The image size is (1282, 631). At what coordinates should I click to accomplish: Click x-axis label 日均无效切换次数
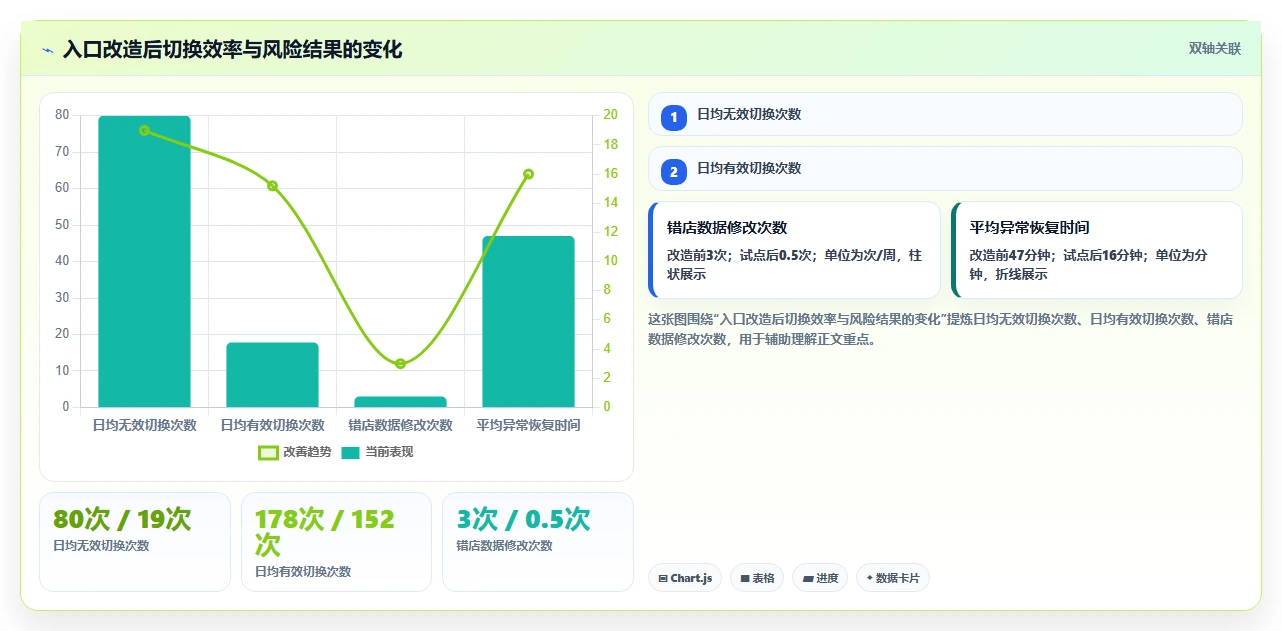(x=144, y=425)
